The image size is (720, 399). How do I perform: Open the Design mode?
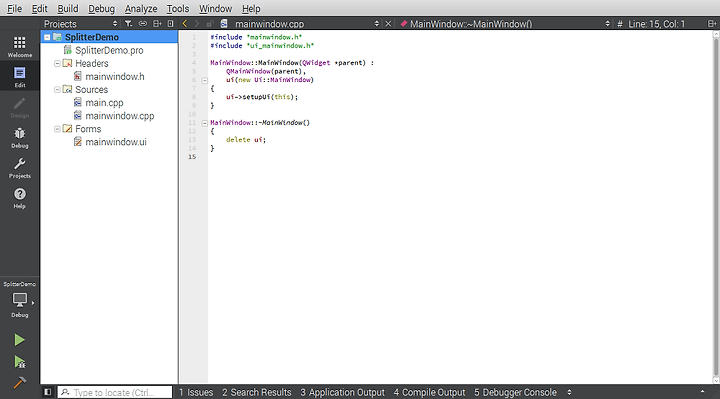click(20, 107)
